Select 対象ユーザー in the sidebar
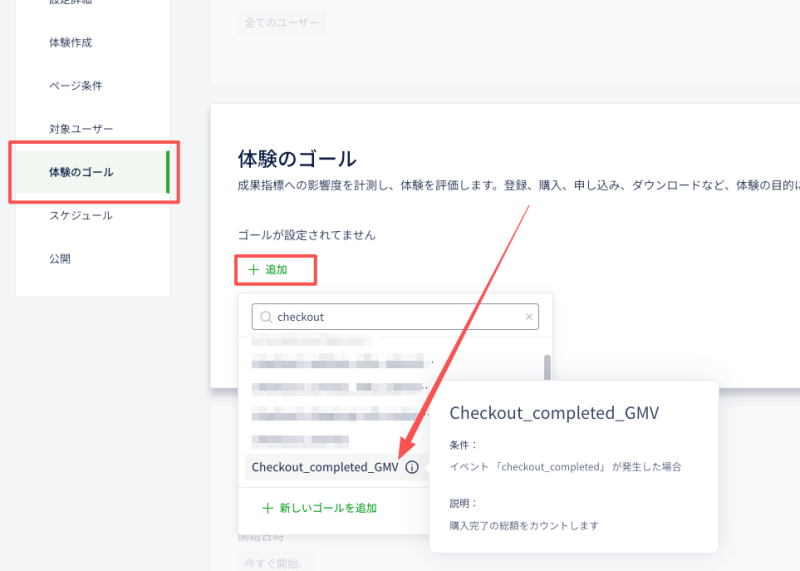Image resolution: width=800 pixels, height=571 pixels. click(81, 129)
